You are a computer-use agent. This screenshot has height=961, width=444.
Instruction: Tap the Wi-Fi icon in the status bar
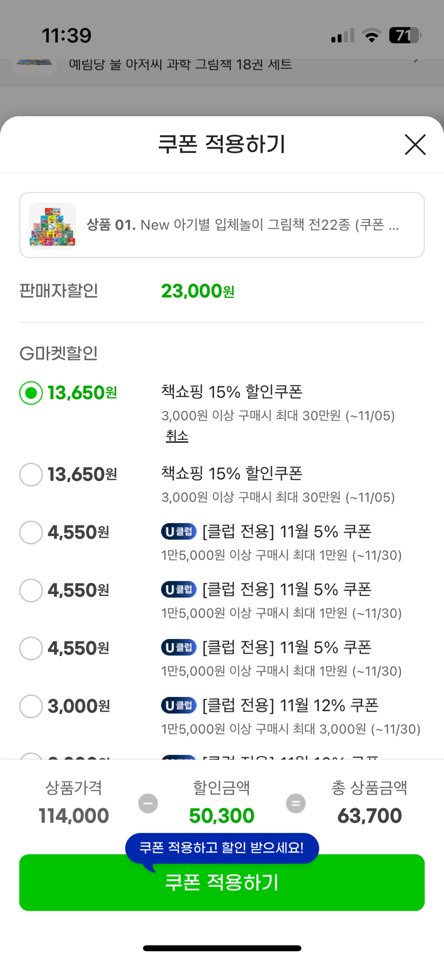(x=370, y=36)
